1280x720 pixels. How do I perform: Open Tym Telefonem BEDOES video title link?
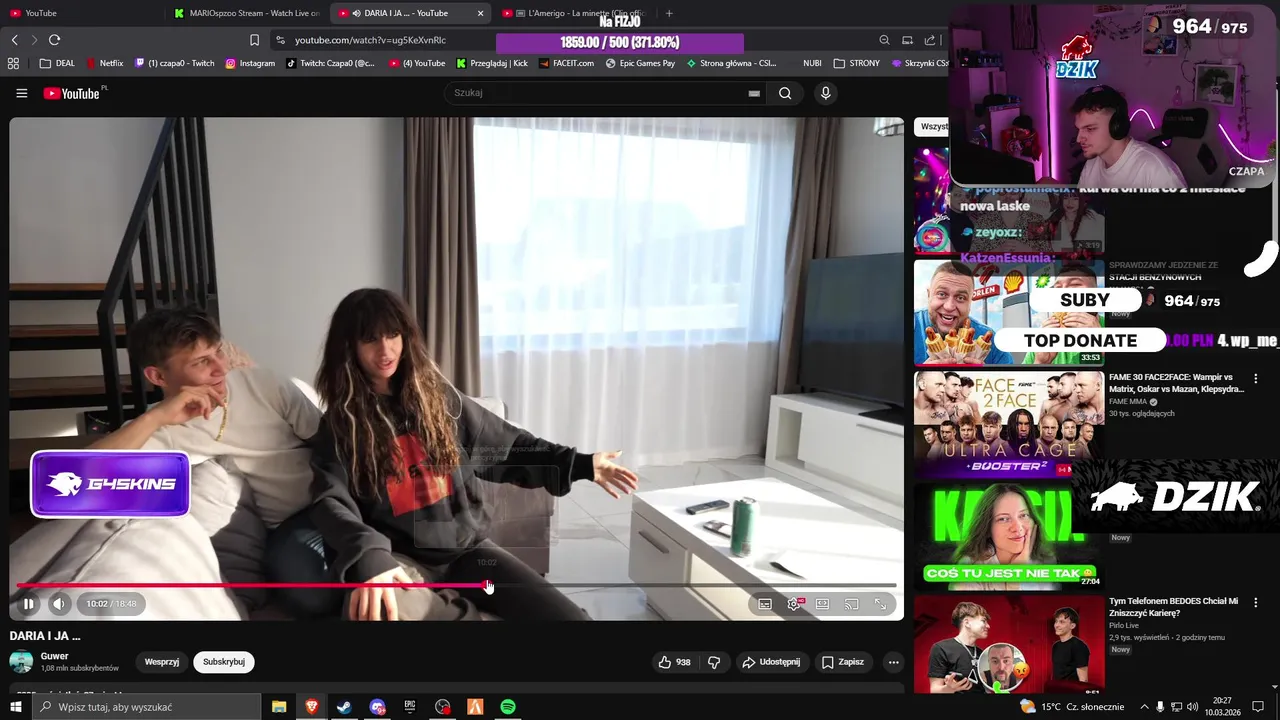tap(1174, 607)
